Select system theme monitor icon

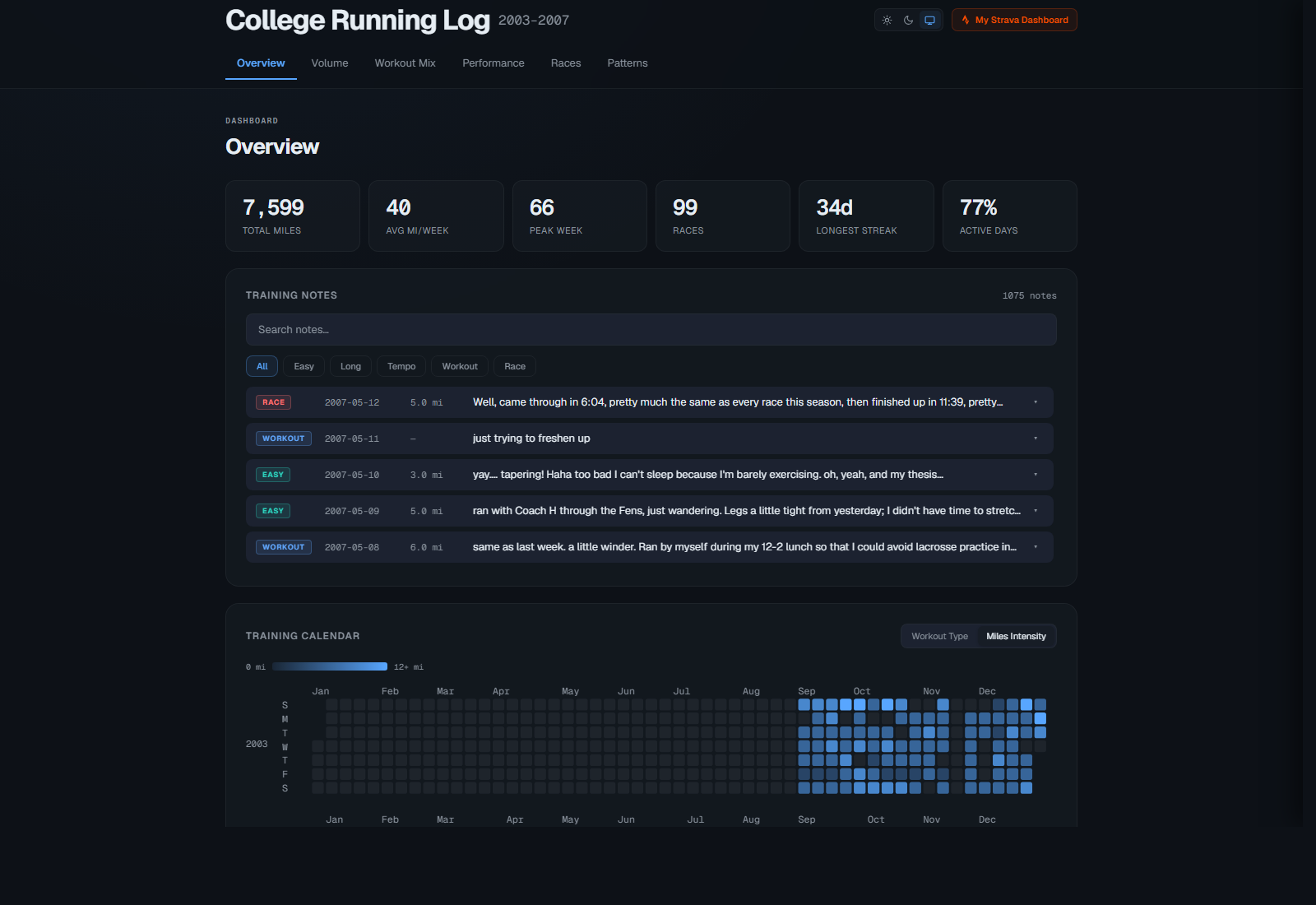(929, 20)
